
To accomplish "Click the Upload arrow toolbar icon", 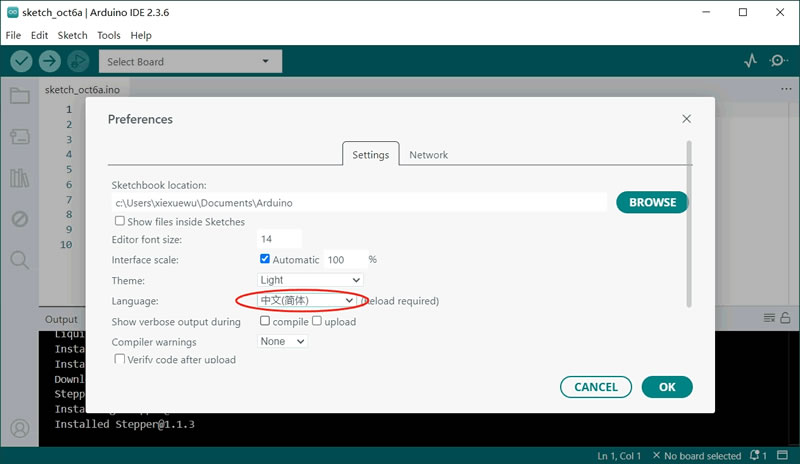I will tap(49, 61).
